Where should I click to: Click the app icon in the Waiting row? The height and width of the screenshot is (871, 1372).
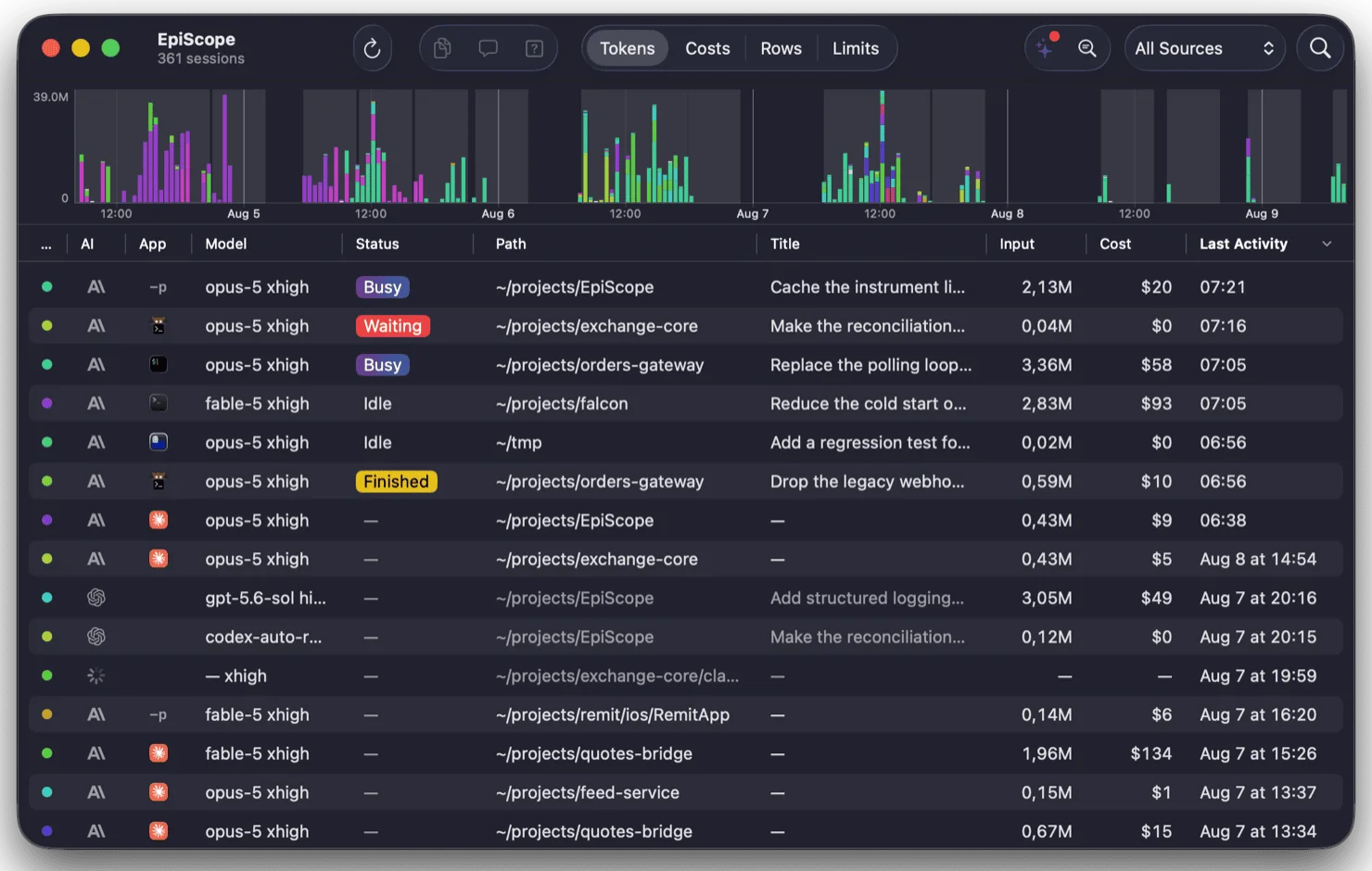point(159,326)
